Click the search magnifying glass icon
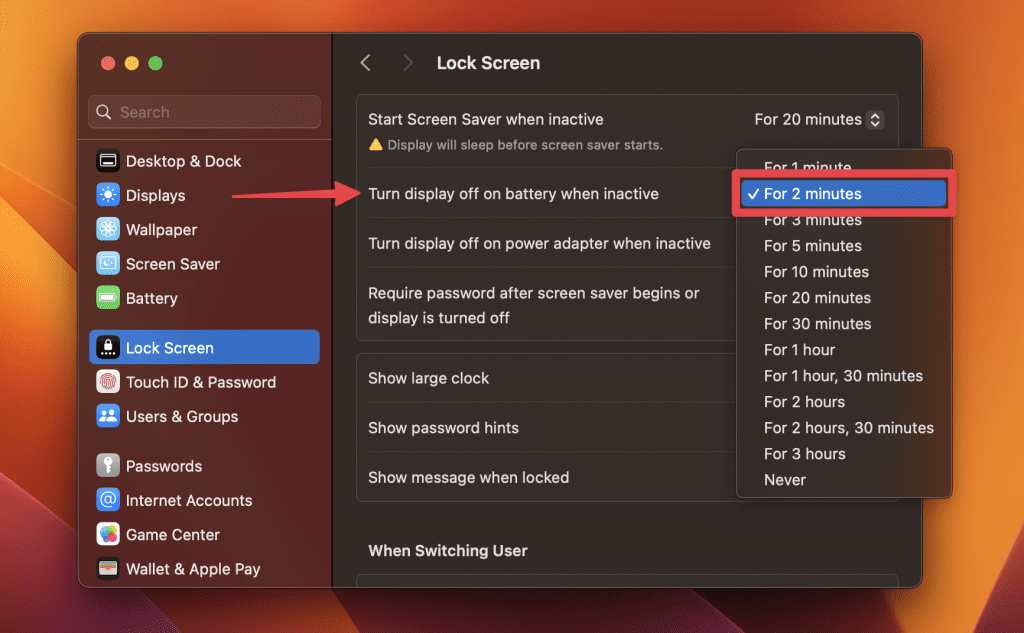The width and height of the screenshot is (1024, 633). [104, 112]
